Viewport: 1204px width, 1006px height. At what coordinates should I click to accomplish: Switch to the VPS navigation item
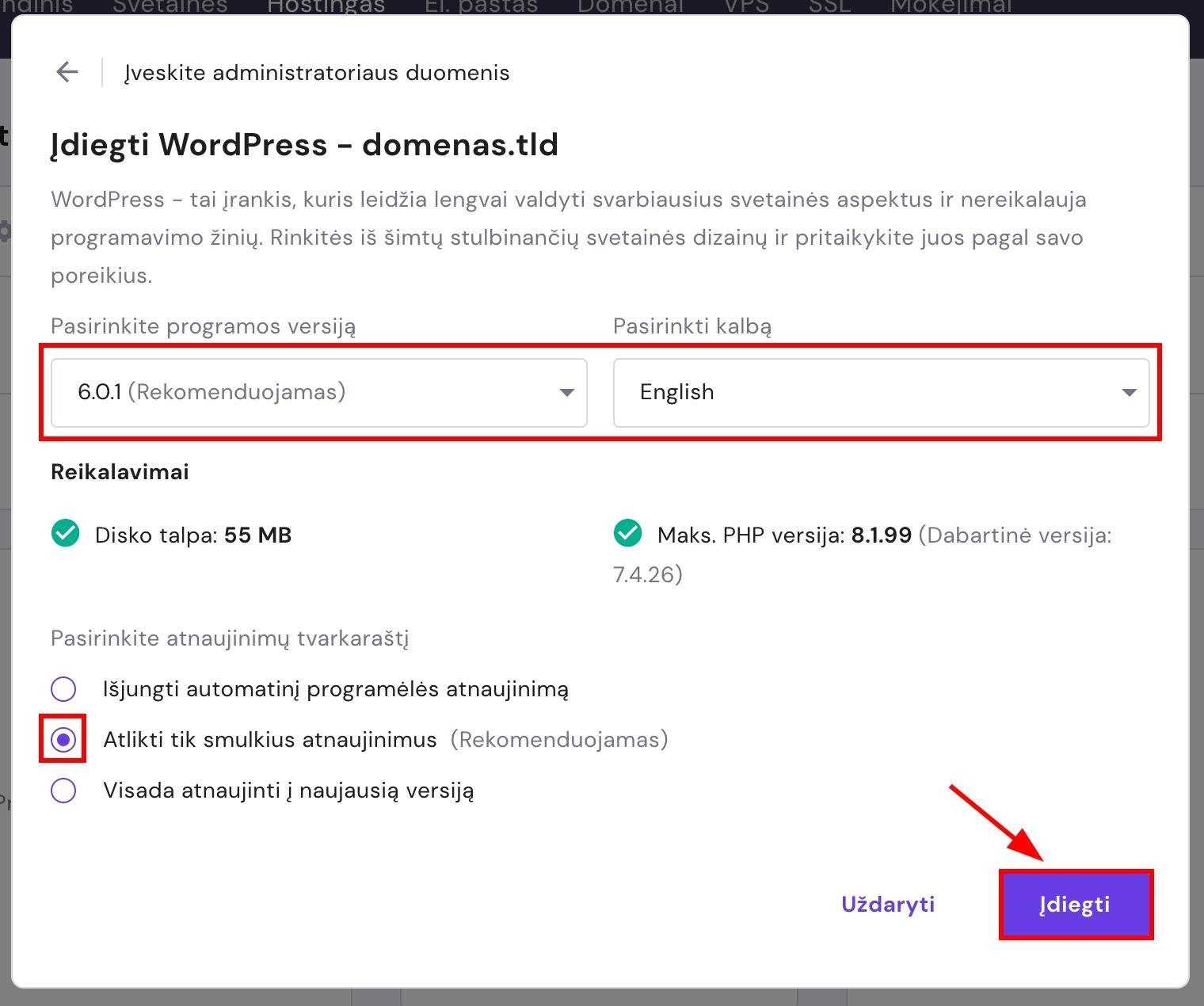click(746, 6)
